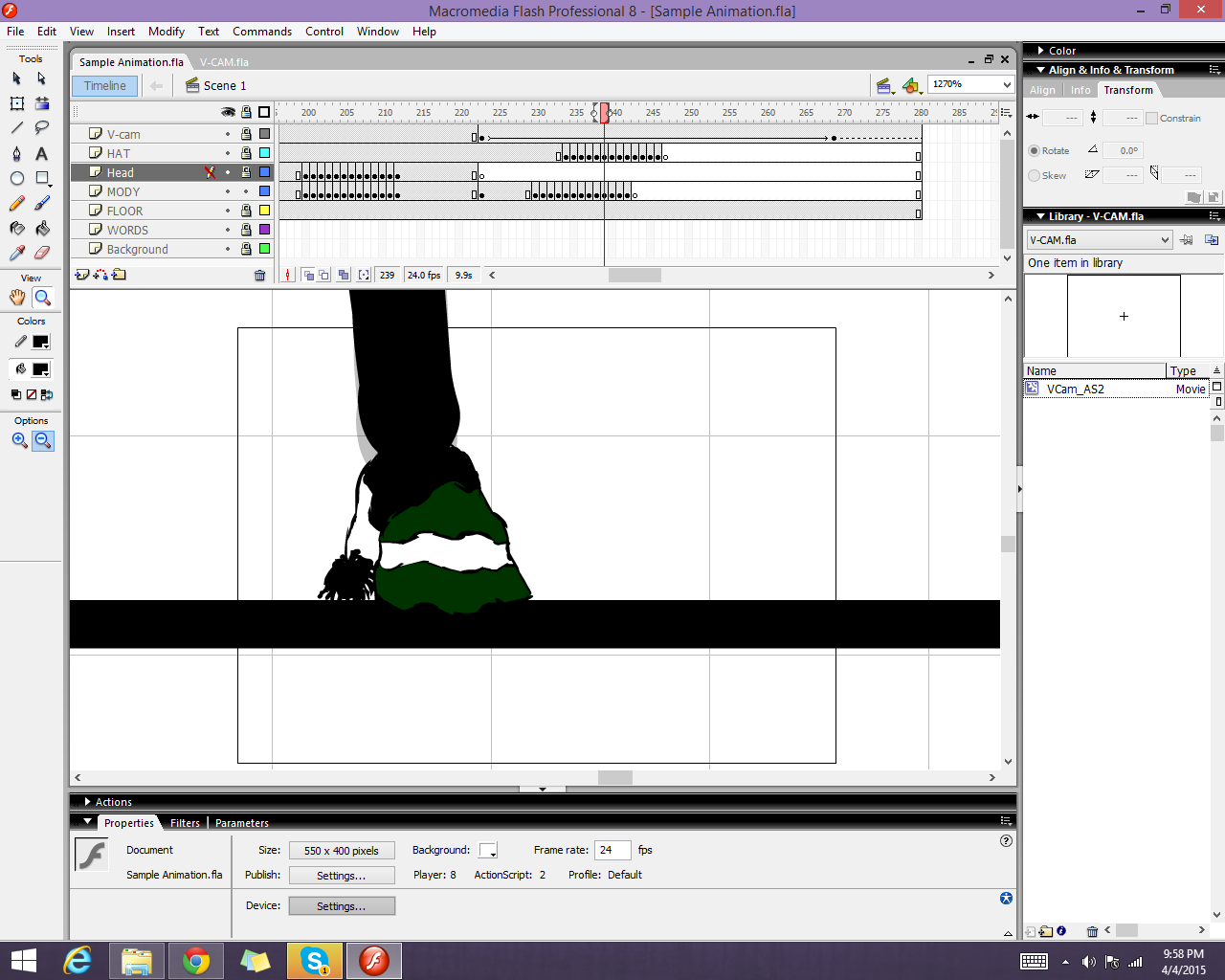This screenshot has height=980, width=1225.
Task: Hide all layers with the eye column header
Action: [x=229, y=112]
